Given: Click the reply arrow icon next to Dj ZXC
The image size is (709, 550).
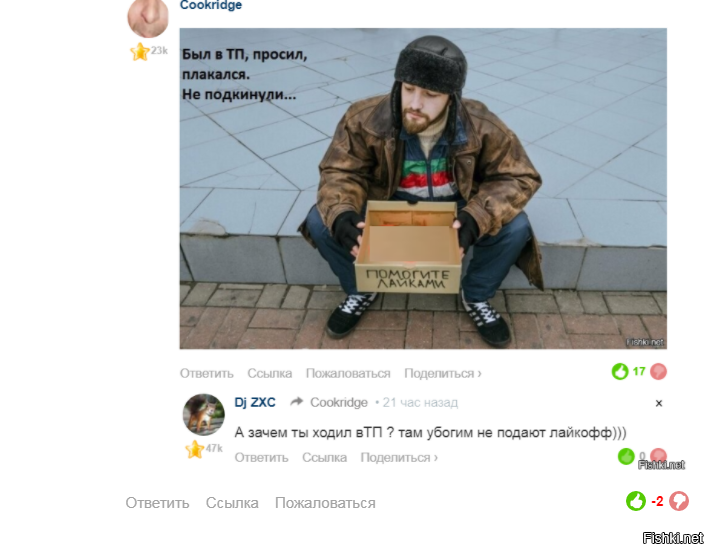Looking at the screenshot, I should coord(297,402).
